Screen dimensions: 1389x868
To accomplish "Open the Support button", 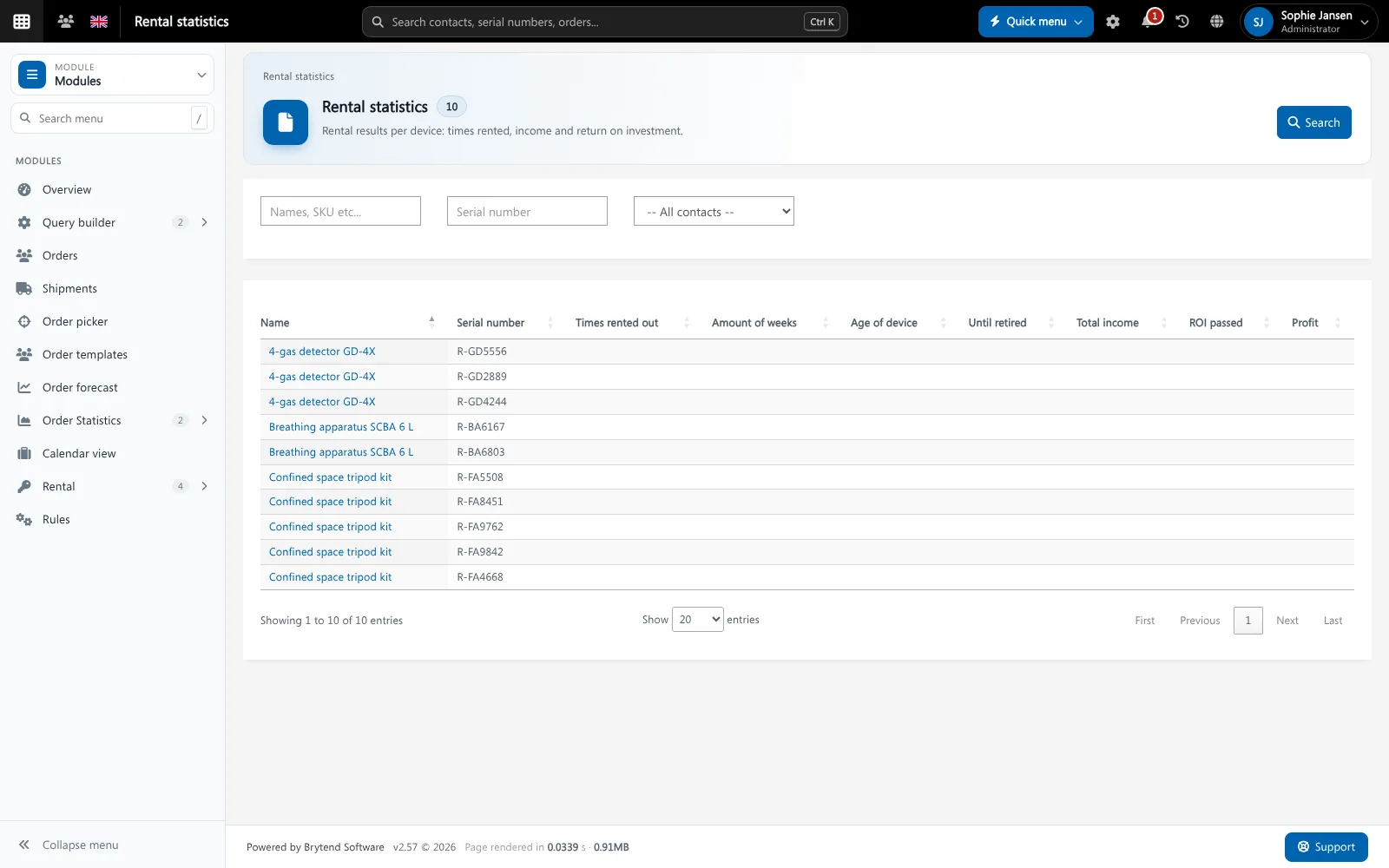I will click(1326, 847).
